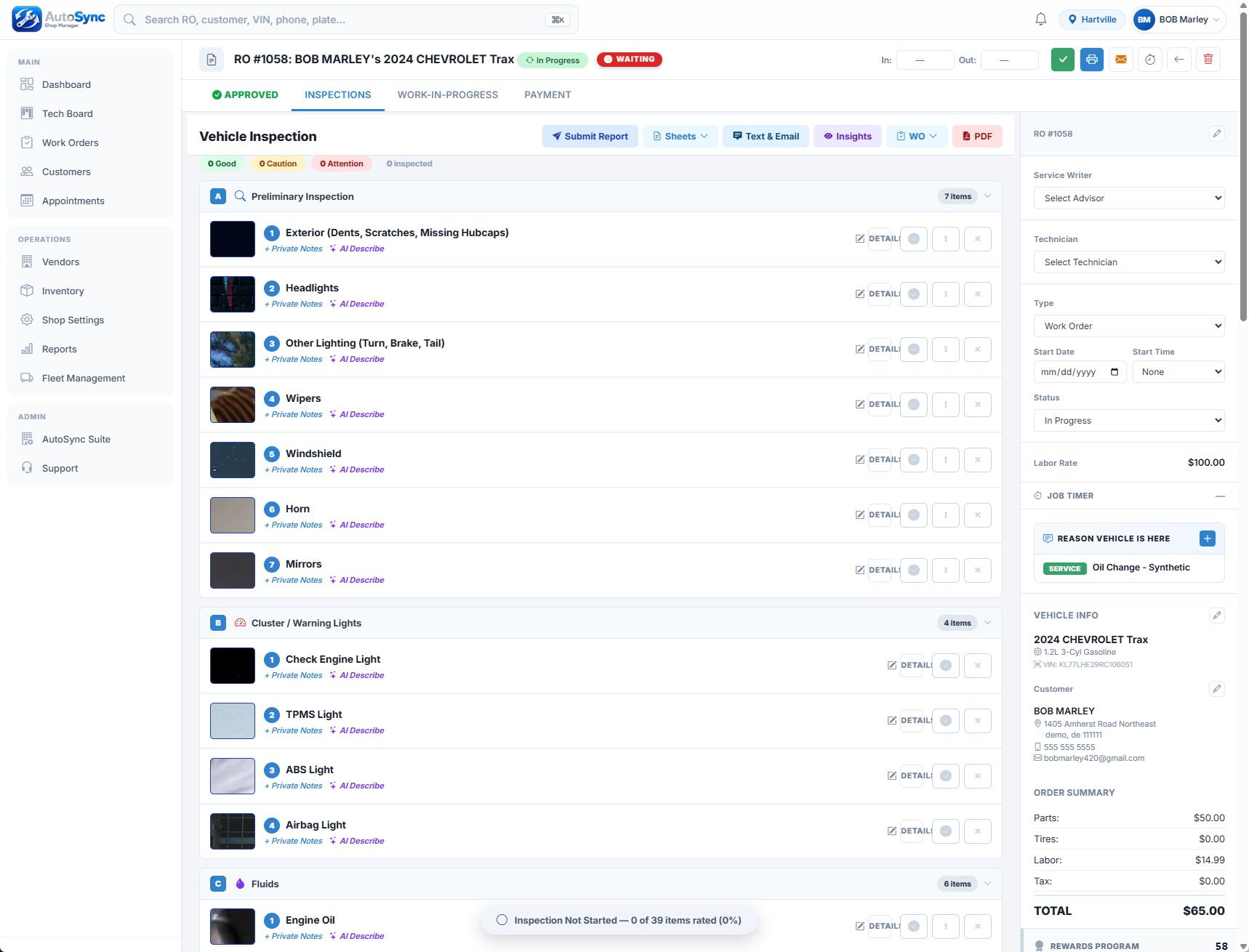Collapse the Cluster / Warning Lights section
Viewport: 1249px width, 952px height.
pyautogui.click(x=987, y=623)
